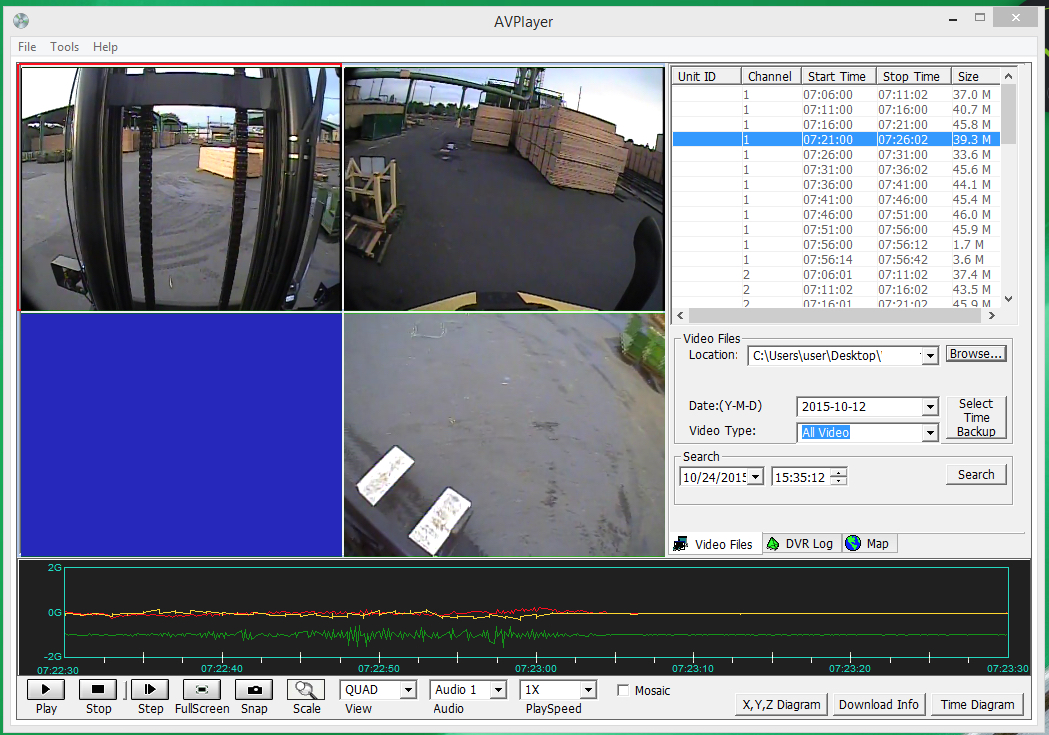This screenshot has width=1049, height=735.
Task: Open the X,Y,Z Diagram
Action: 781,705
